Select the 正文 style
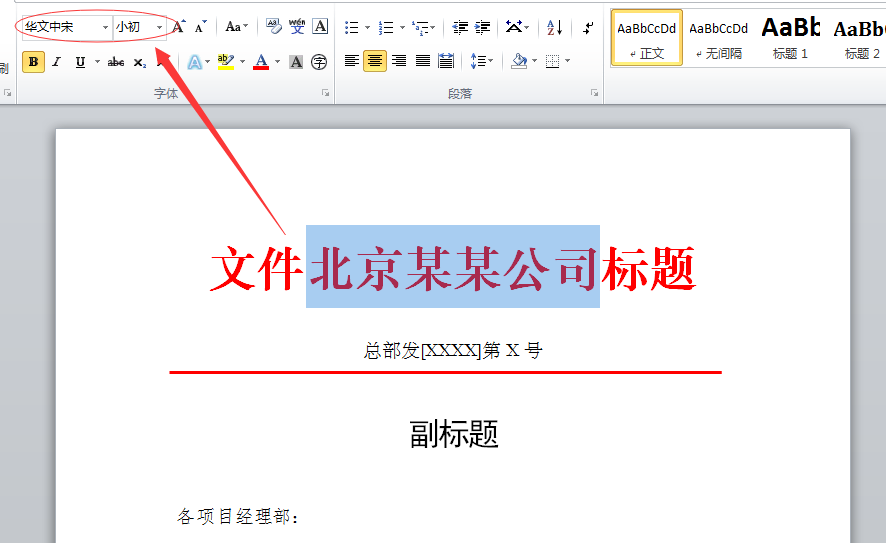Image resolution: width=886 pixels, height=543 pixels. point(647,38)
